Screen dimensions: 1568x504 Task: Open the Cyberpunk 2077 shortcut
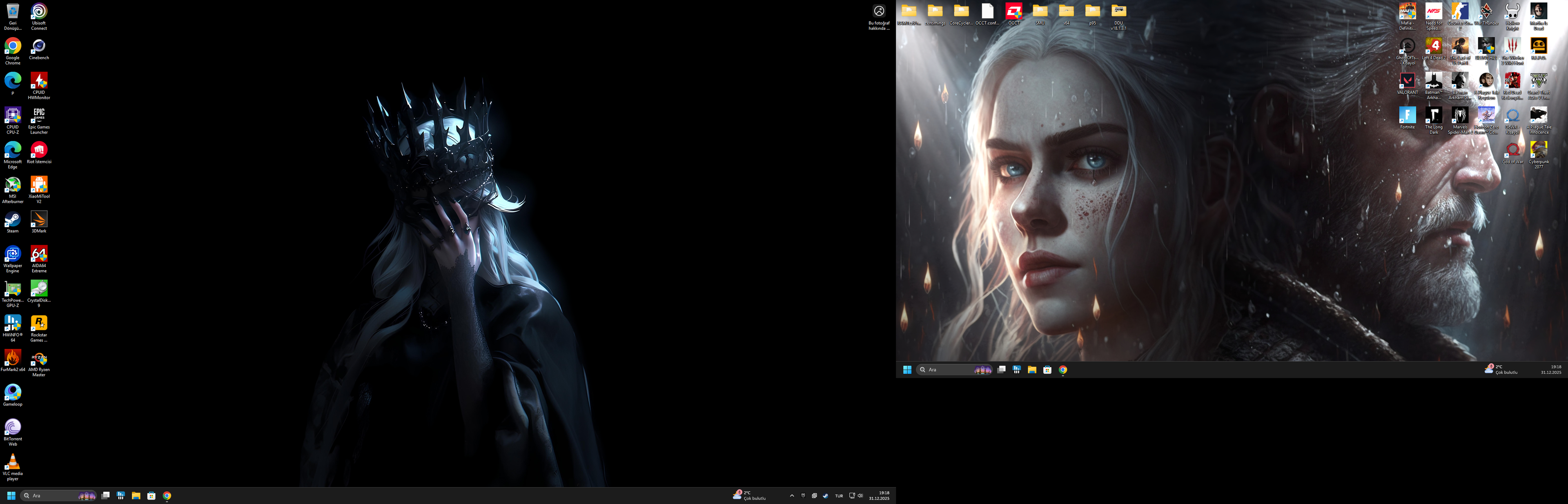coord(1539,156)
